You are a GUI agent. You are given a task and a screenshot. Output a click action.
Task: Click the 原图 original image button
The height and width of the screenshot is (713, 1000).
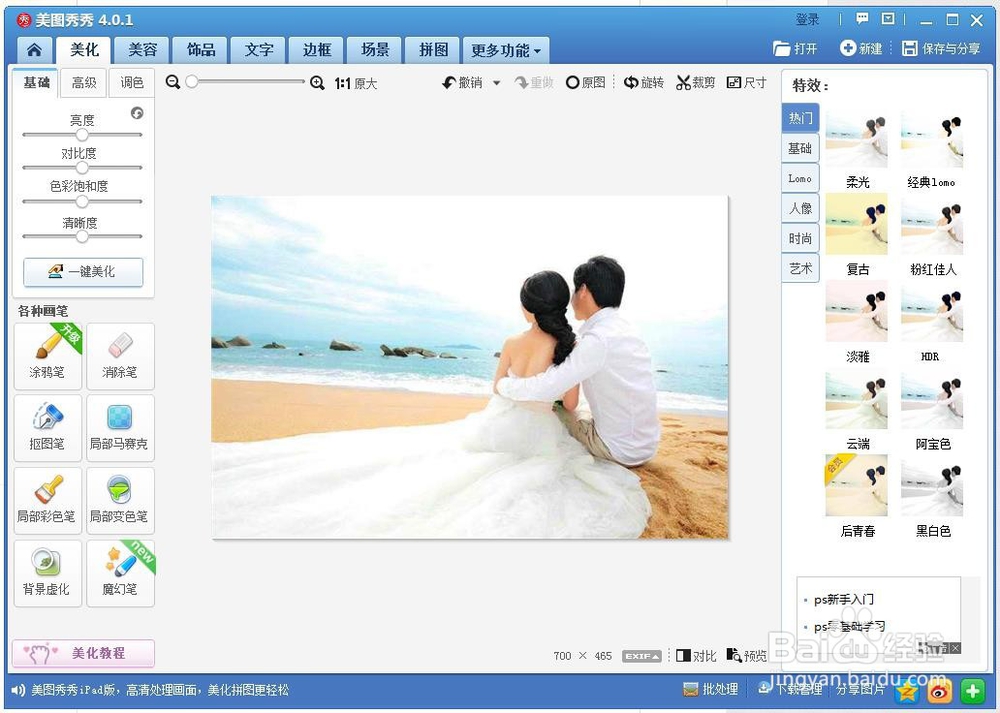coord(585,82)
